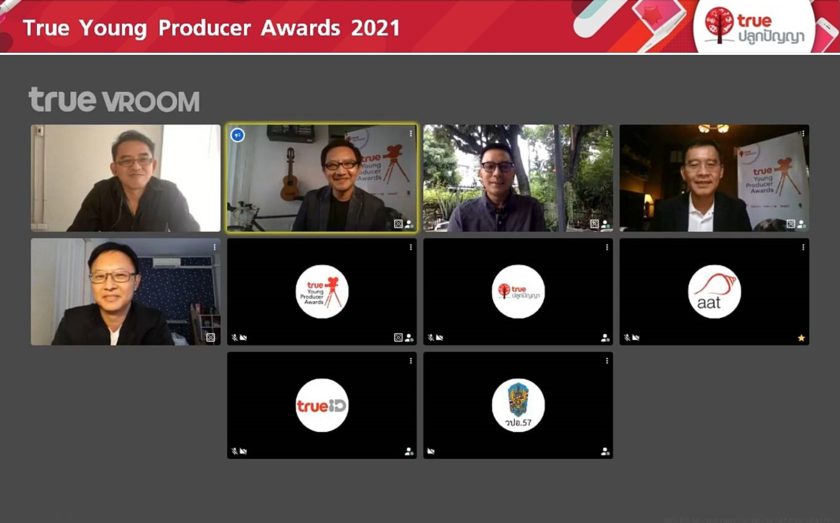The width and height of the screenshot is (840, 523).
Task: Open the three-dot menu on the aat tile
Action: click(802, 247)
